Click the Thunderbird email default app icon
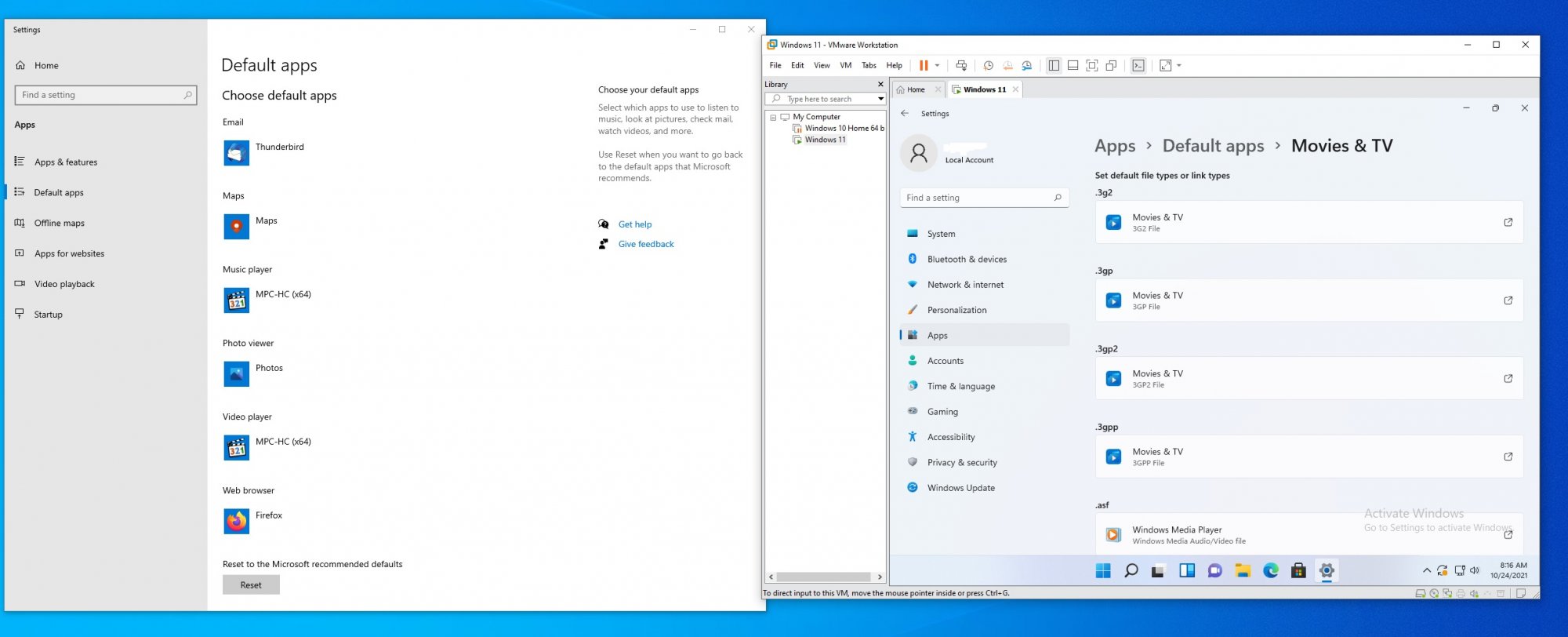 (x=236, y=153)
